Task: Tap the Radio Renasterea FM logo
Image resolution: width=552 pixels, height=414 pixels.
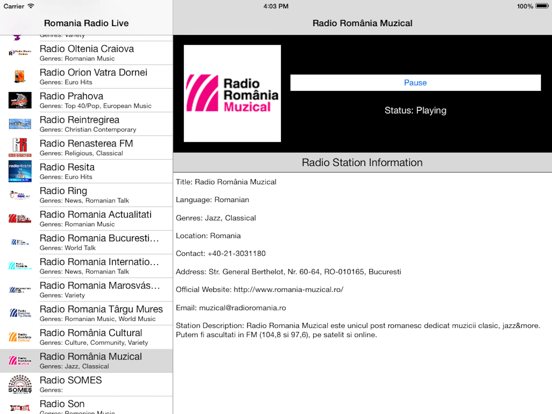Action: click(20, 148)
